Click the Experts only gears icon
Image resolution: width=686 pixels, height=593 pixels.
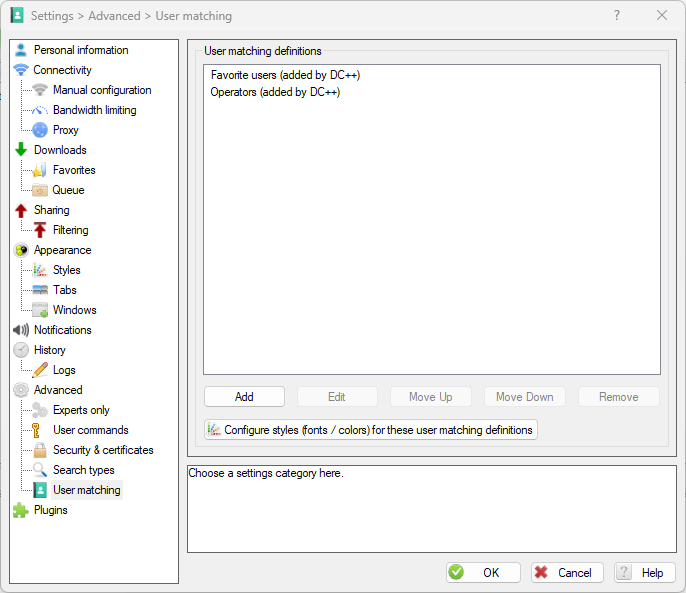(40, 410)
